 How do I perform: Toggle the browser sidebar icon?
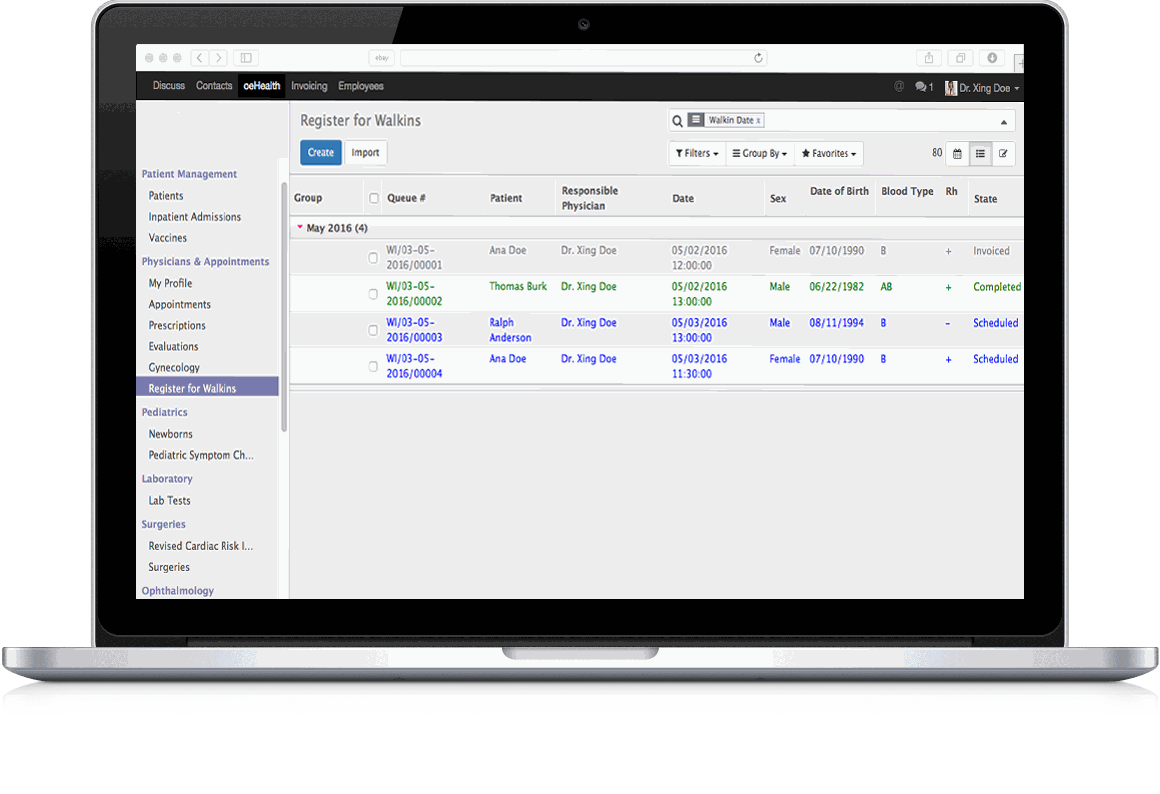[246, 58]
